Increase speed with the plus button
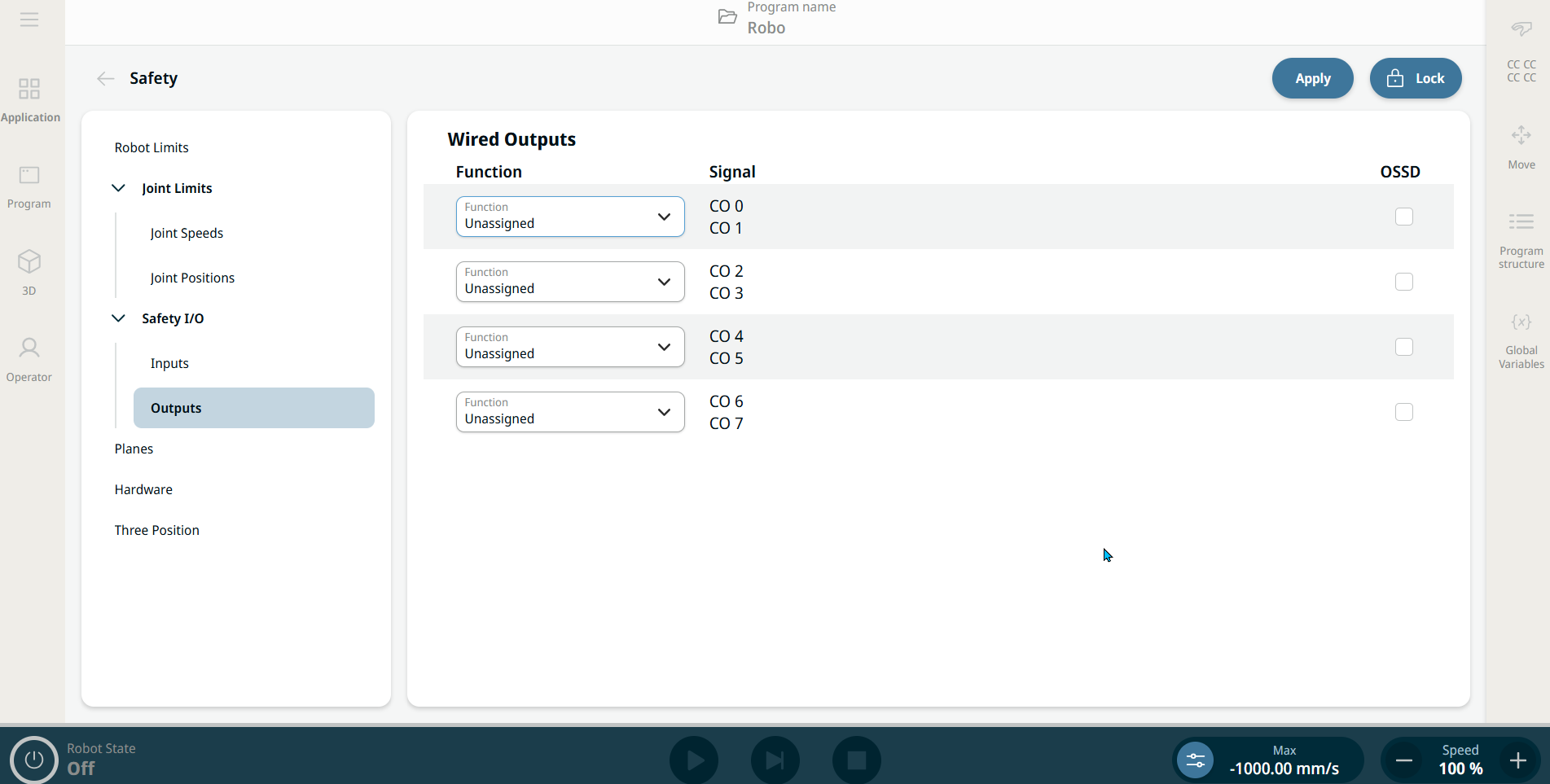The height and width of the screenshot is (784, 1550). 1517,760
